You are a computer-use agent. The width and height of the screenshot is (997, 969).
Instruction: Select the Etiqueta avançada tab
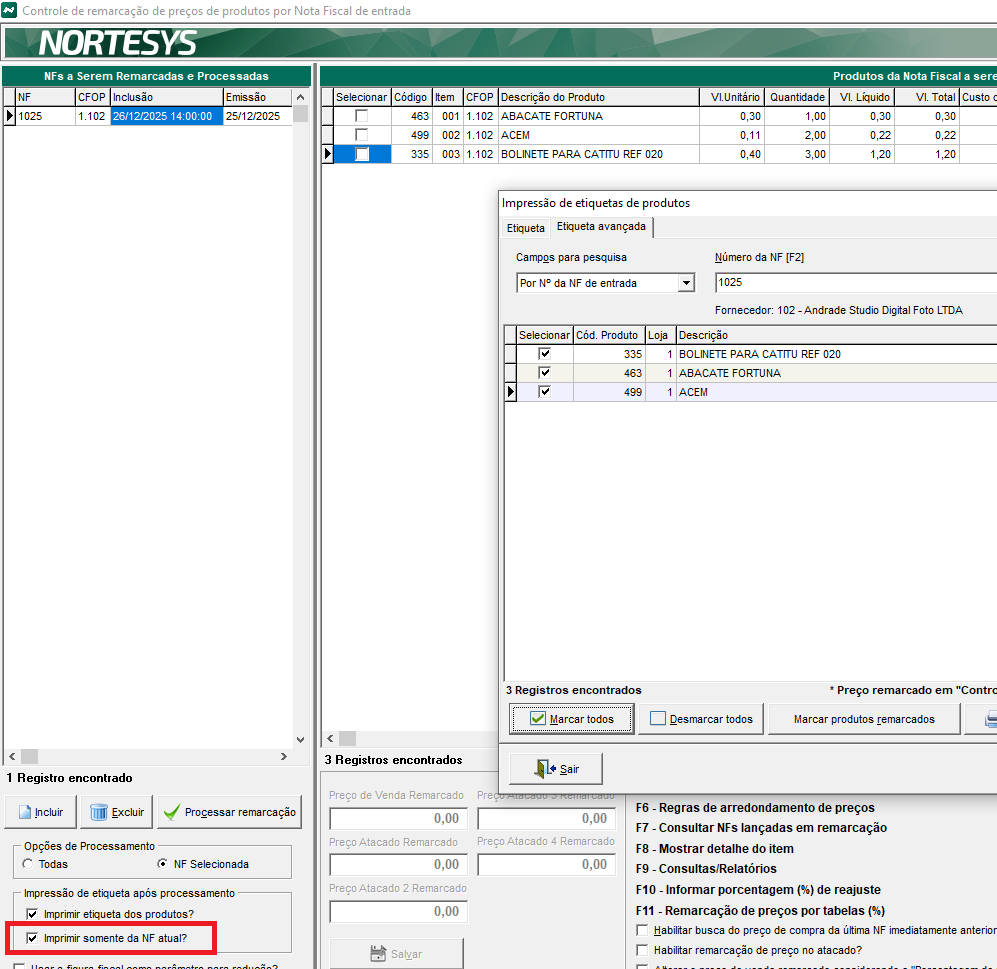[x=601, y=227]
